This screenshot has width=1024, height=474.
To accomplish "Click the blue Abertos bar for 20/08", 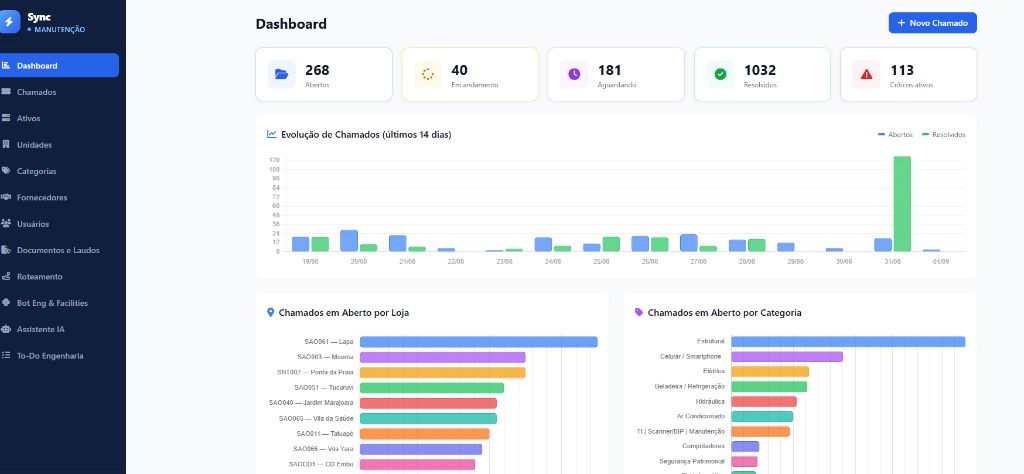I will pyautogui.click(x=349, y=240).
